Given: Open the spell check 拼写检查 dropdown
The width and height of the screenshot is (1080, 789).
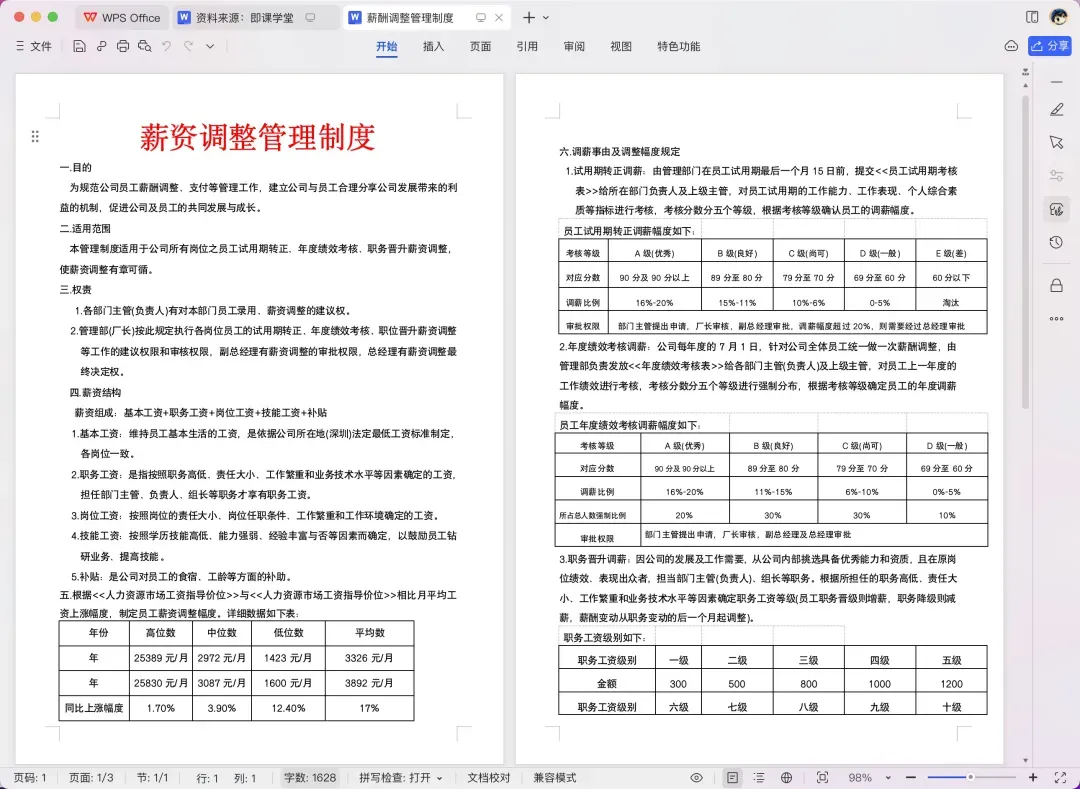Looking at the screenshot, I should pos(400,778).
